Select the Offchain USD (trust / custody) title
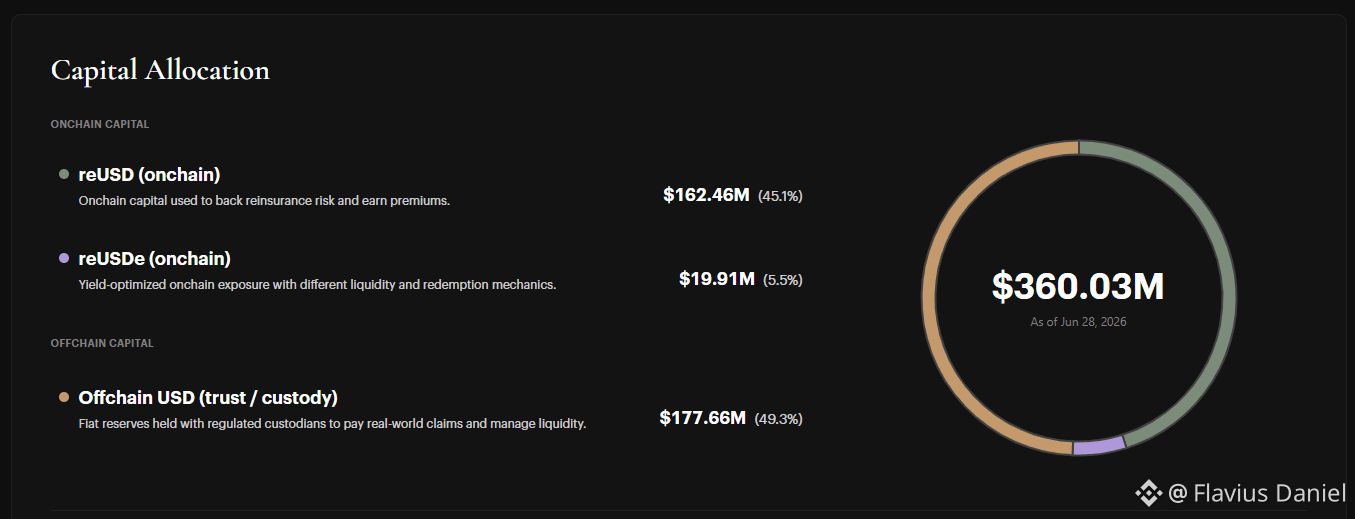 (x=208, y=398)
